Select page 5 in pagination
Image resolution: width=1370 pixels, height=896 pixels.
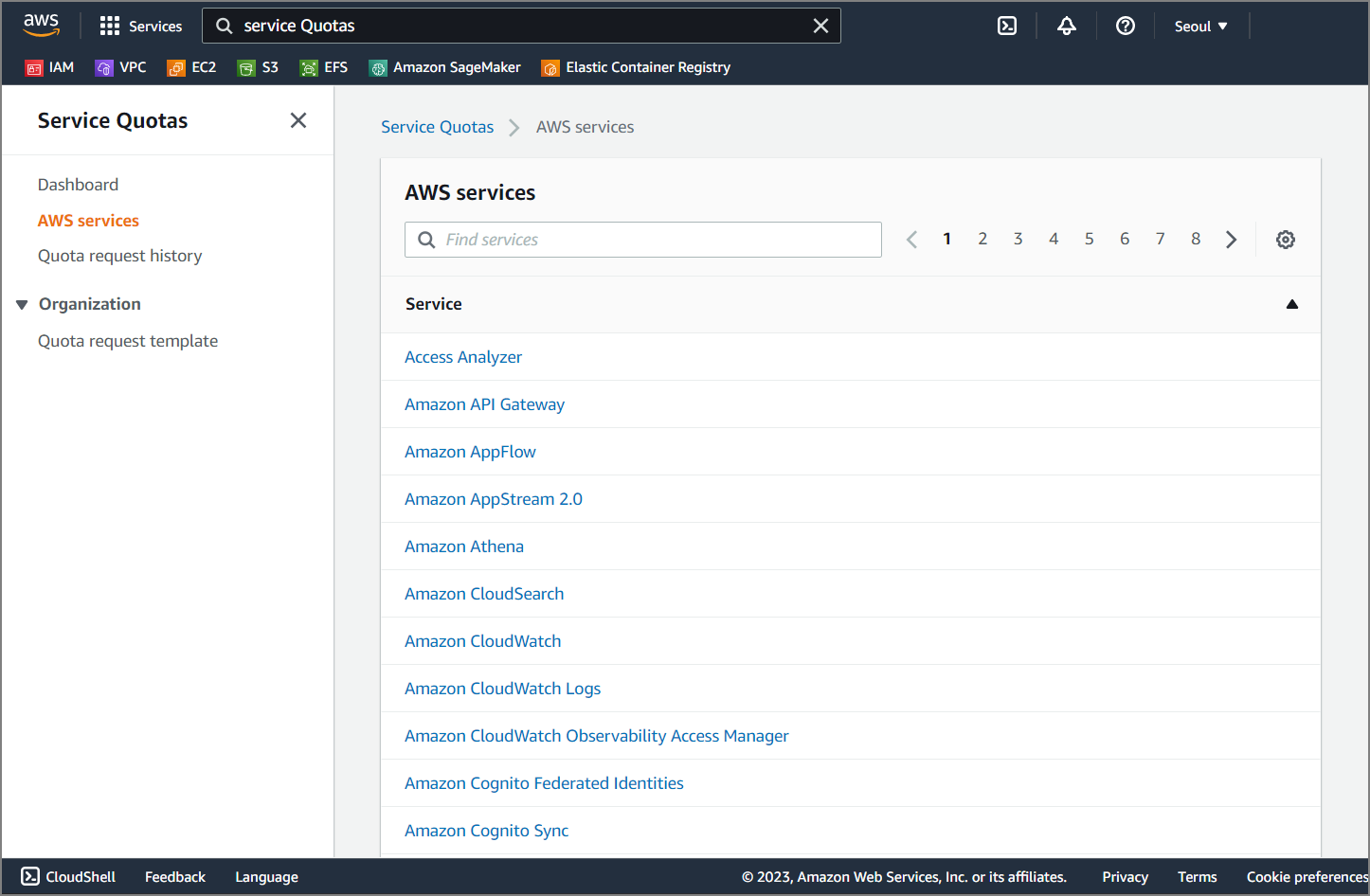(1089, 239)
